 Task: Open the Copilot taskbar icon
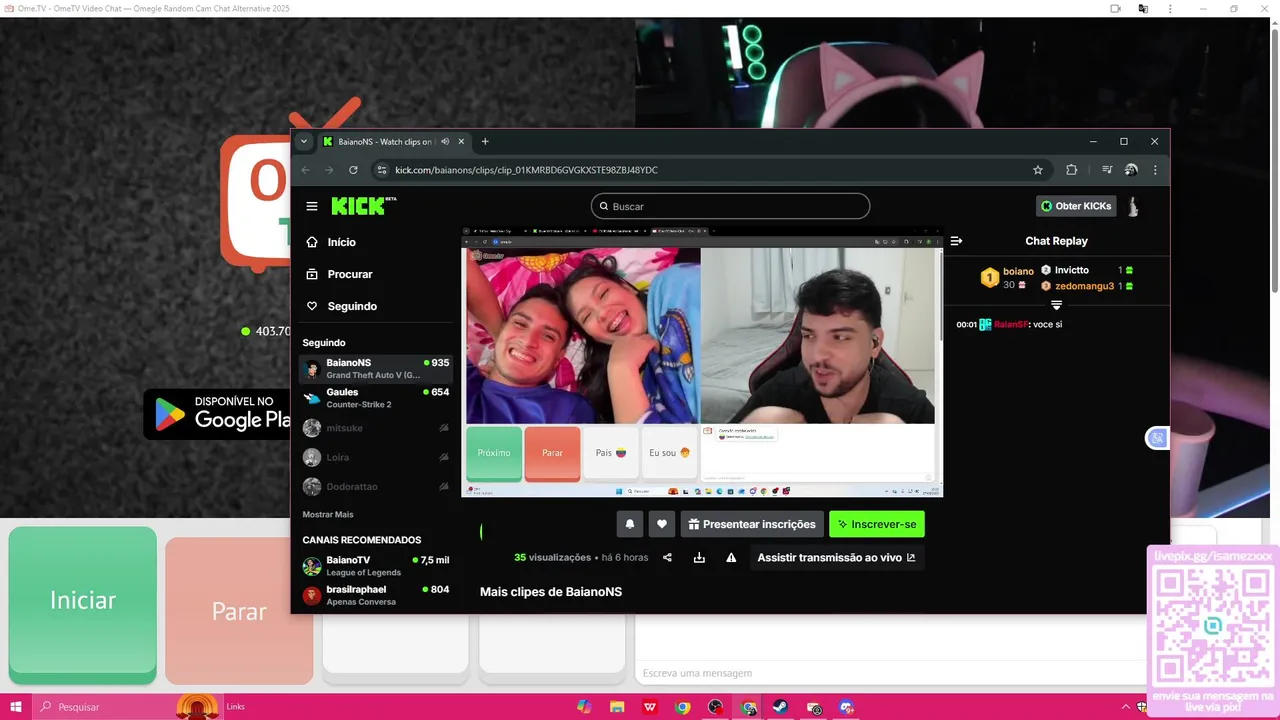point(584,707)
